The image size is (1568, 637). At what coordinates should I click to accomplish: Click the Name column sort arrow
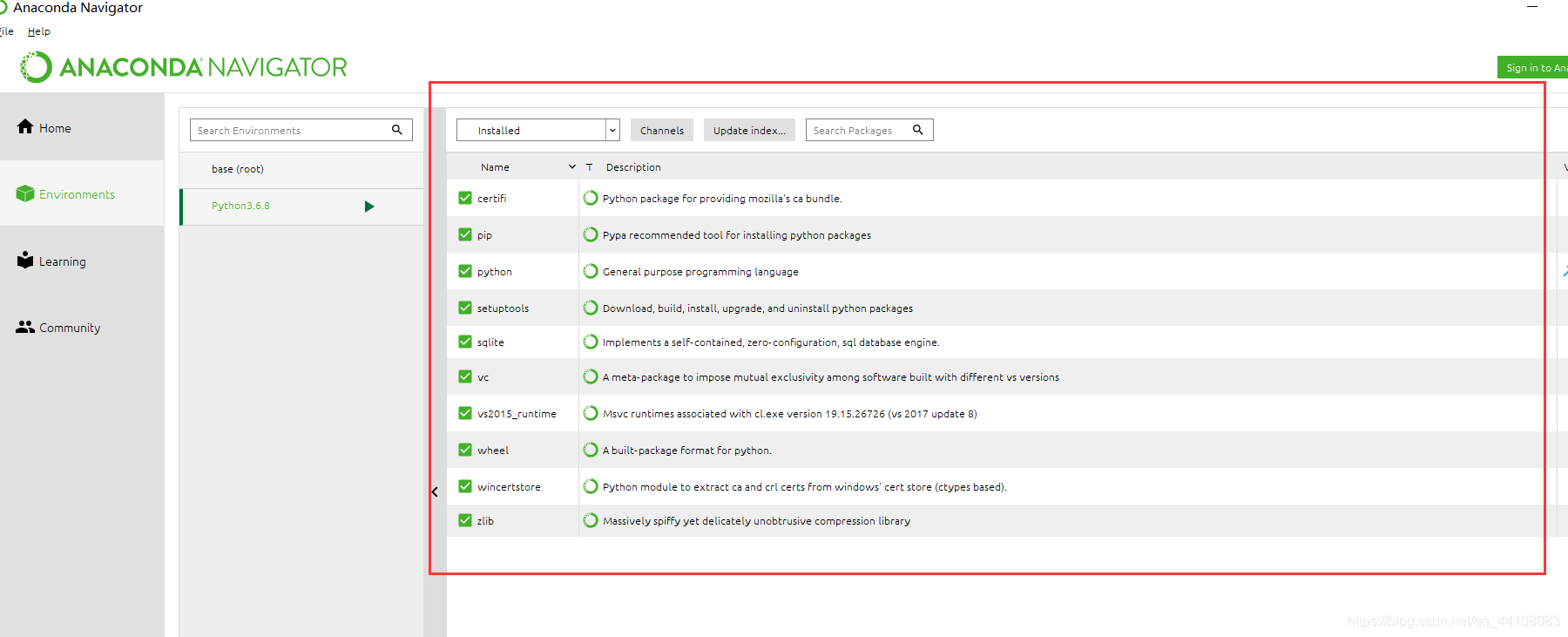(572, 166)
